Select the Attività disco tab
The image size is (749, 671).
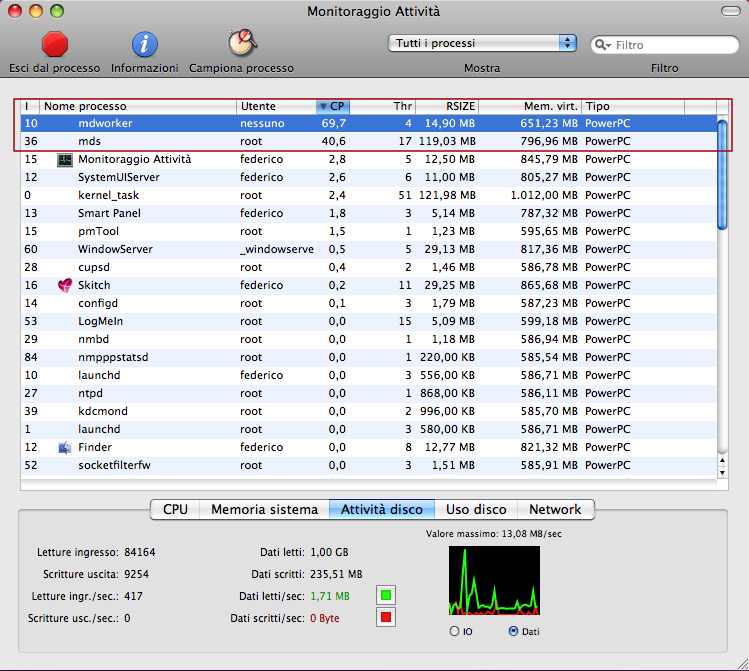point(382,510)
